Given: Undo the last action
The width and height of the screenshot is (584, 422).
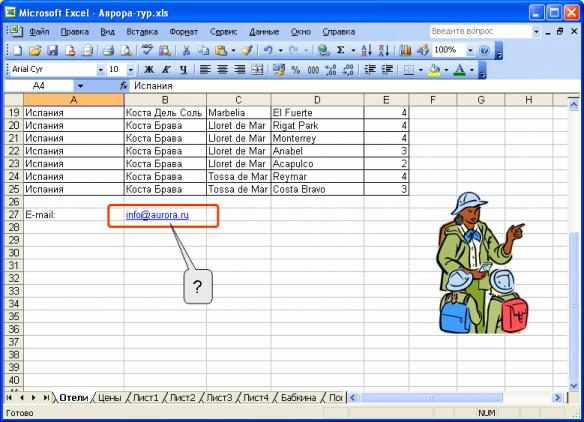Looking at the screenshot, I should point(268,50).
